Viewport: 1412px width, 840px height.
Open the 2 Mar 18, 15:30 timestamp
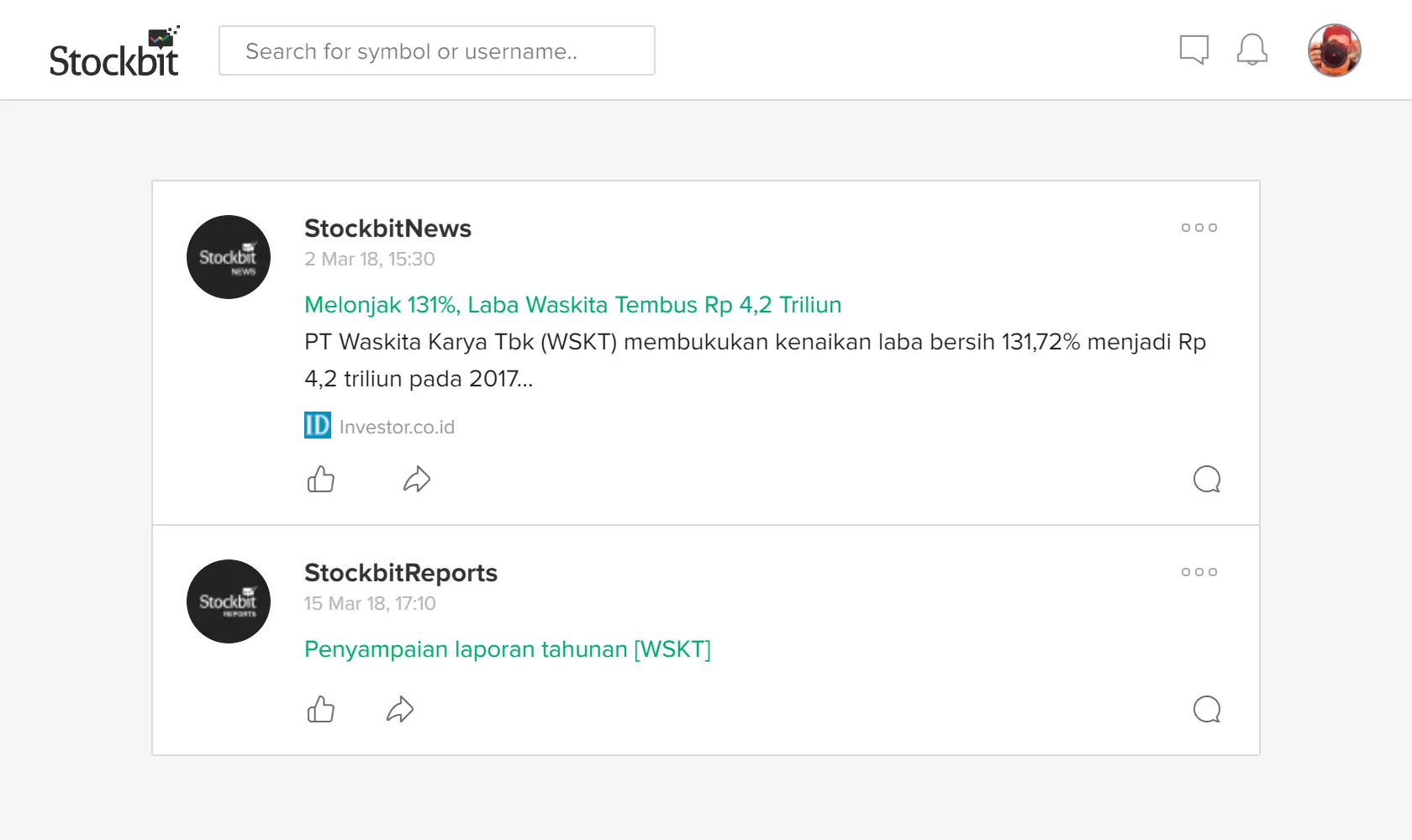coord(370,259)
